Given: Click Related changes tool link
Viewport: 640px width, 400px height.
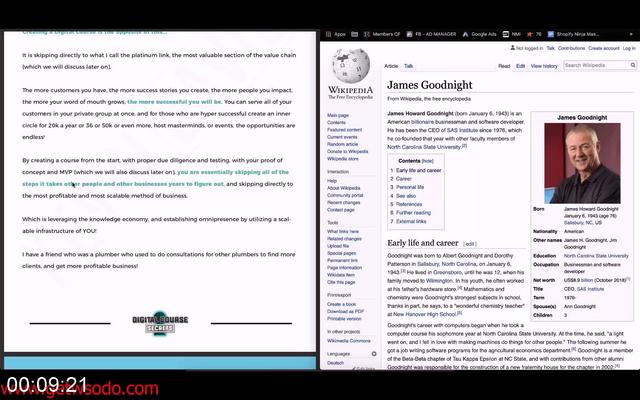Looking at the screenshot, I should (344, 239).
